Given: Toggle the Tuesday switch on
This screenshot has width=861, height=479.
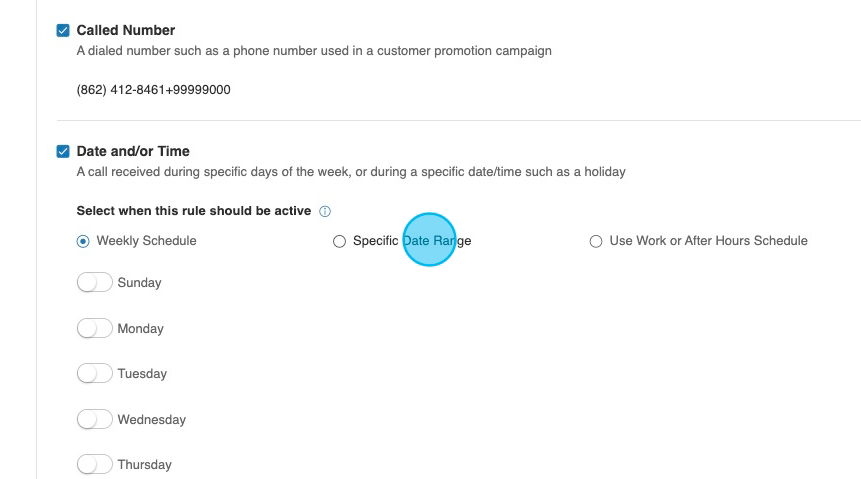Looking at the screenshot, I should point(95,374).
